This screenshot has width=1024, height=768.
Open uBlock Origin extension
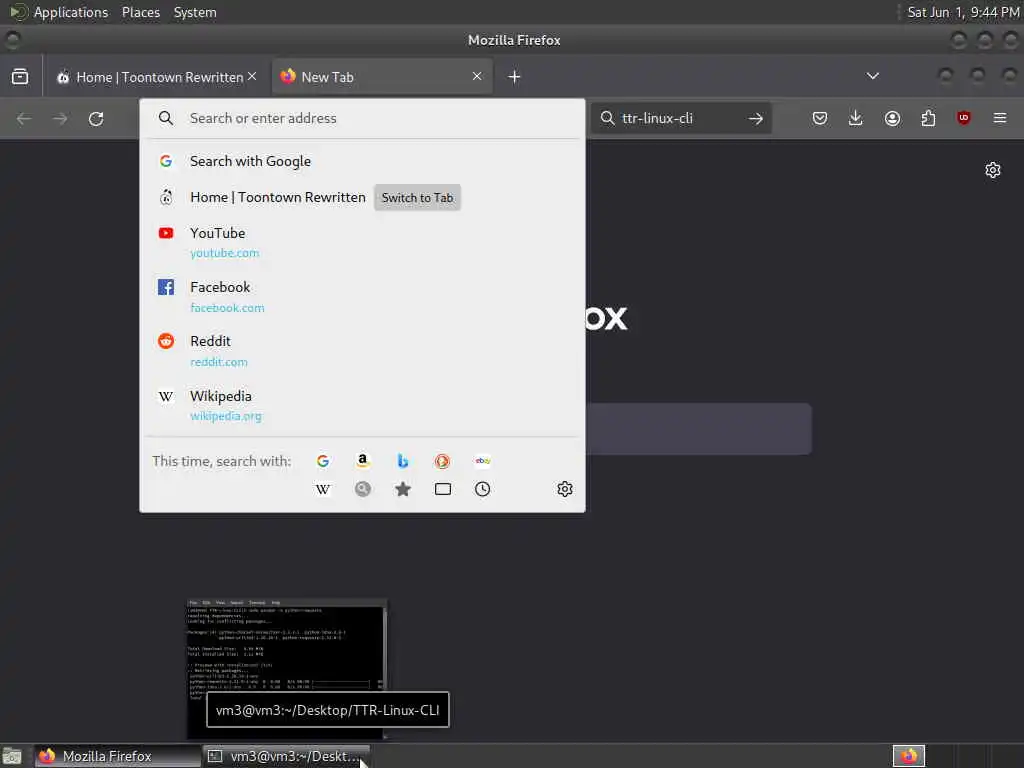click(x=964, y=118)
